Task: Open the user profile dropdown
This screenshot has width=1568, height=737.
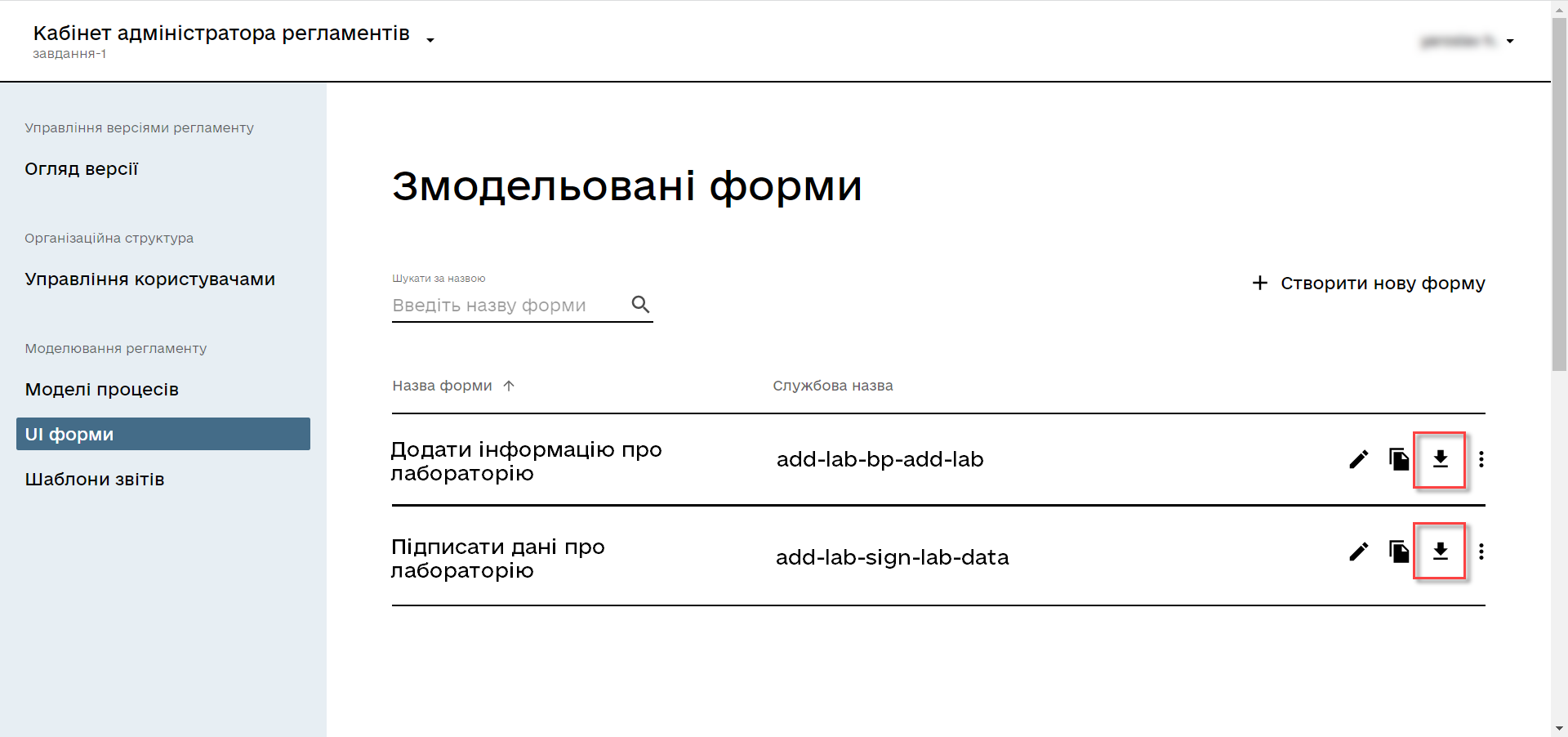Action: point(1509,41)
